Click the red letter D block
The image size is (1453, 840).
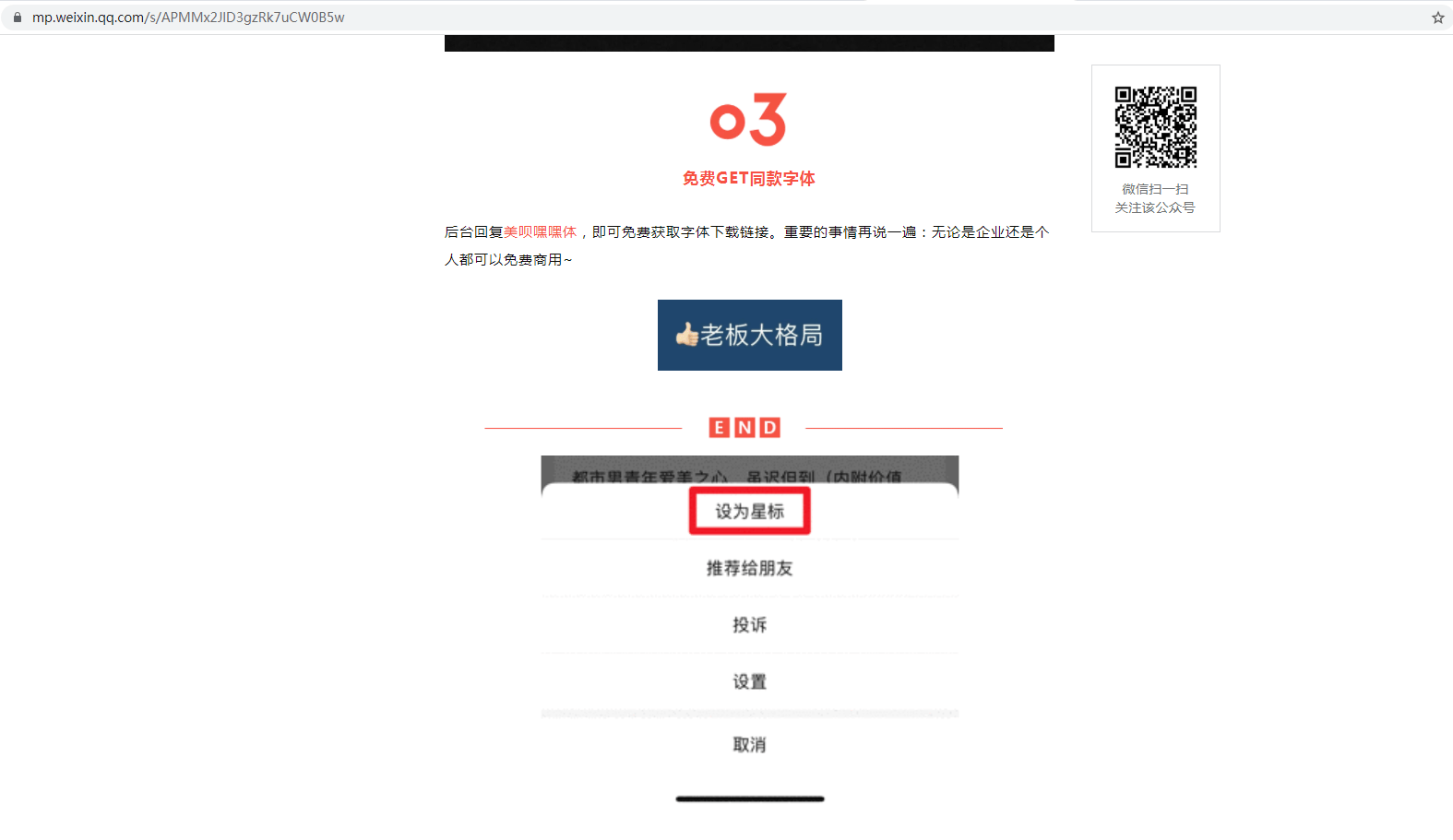pyautogui.click(x=770, y=427)
